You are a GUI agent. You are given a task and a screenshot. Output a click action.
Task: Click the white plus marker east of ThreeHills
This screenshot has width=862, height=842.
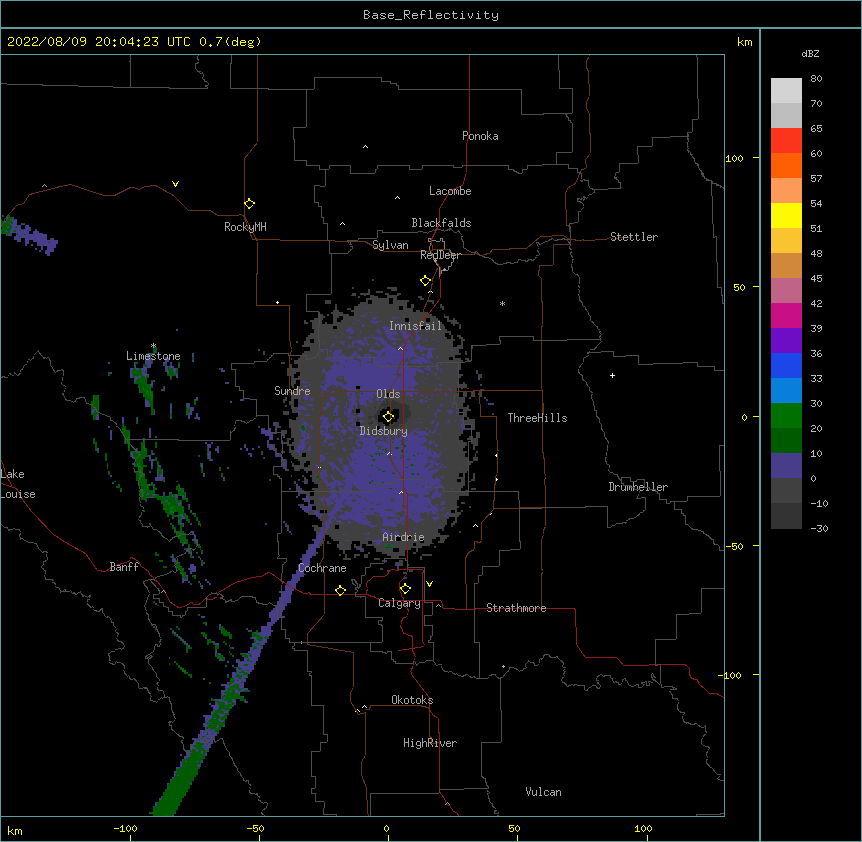pyautogui.click(x=612, y=375)
